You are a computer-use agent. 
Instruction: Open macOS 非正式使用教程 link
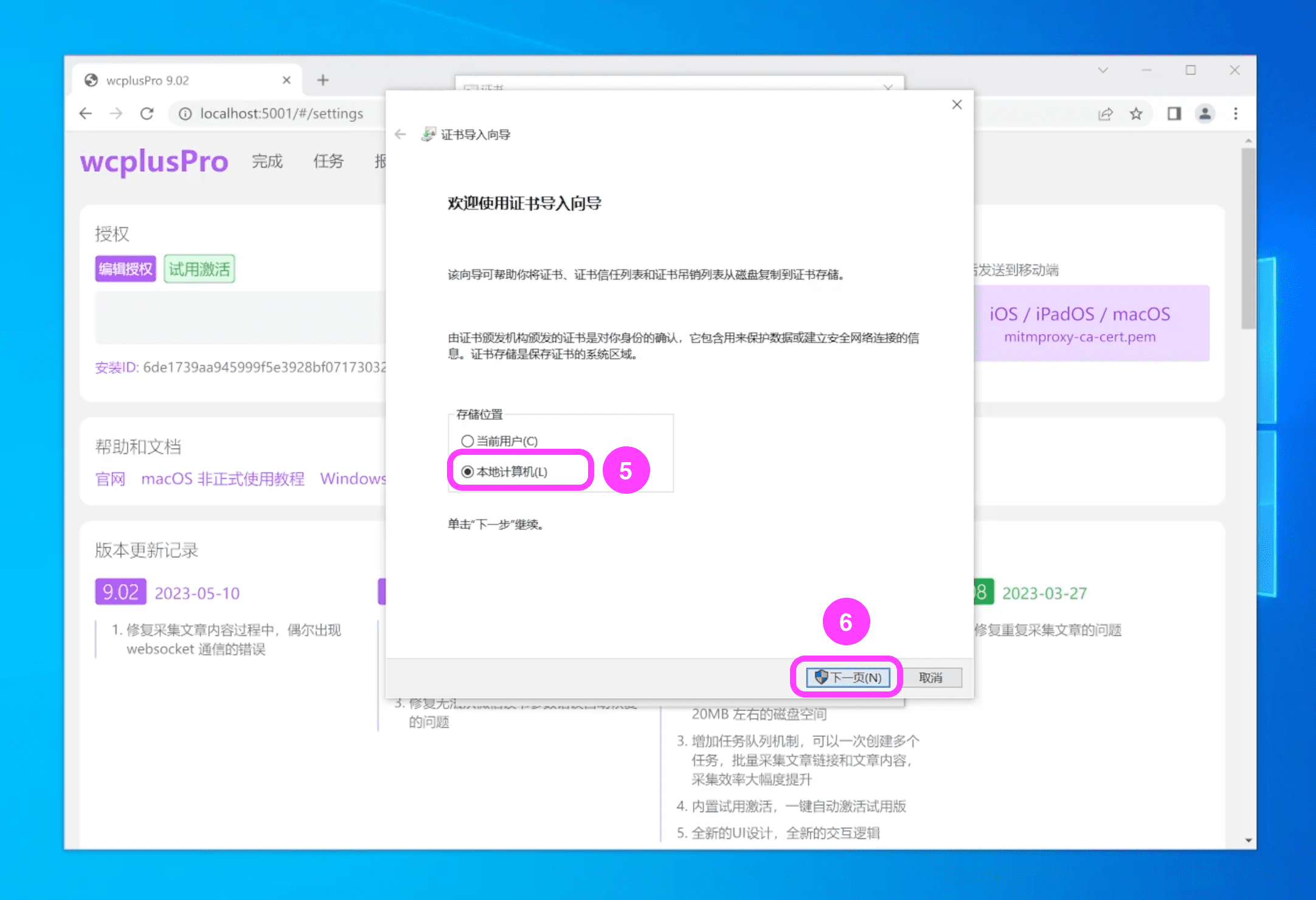point(223,479)
